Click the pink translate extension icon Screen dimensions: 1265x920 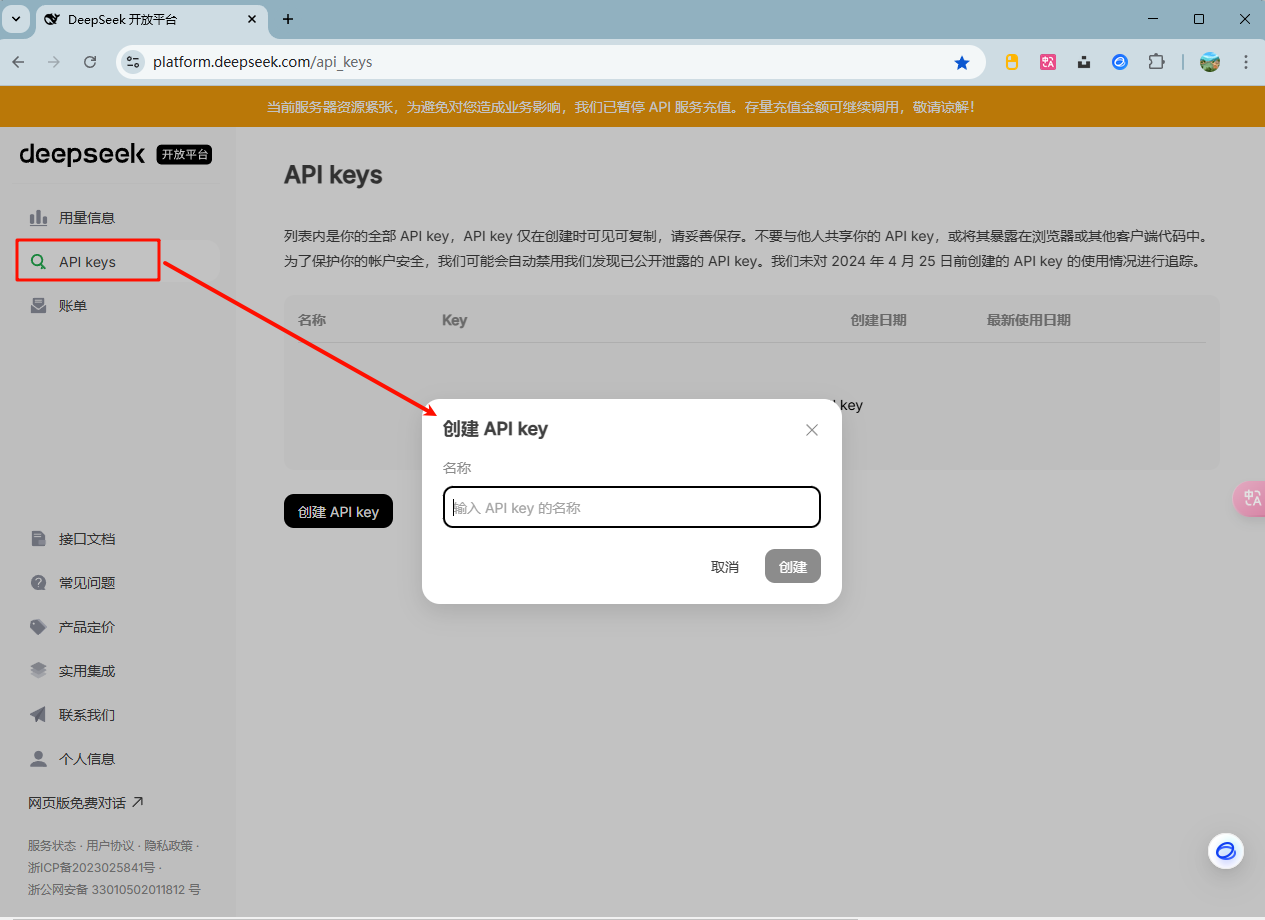[1048, 62]
